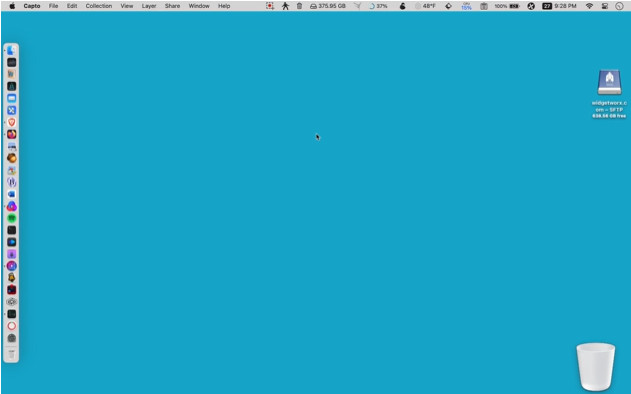Click the clipboard menu bar icon
This screenshot has height=394, width=631.
pyautogui.click(x=484, y=6)
